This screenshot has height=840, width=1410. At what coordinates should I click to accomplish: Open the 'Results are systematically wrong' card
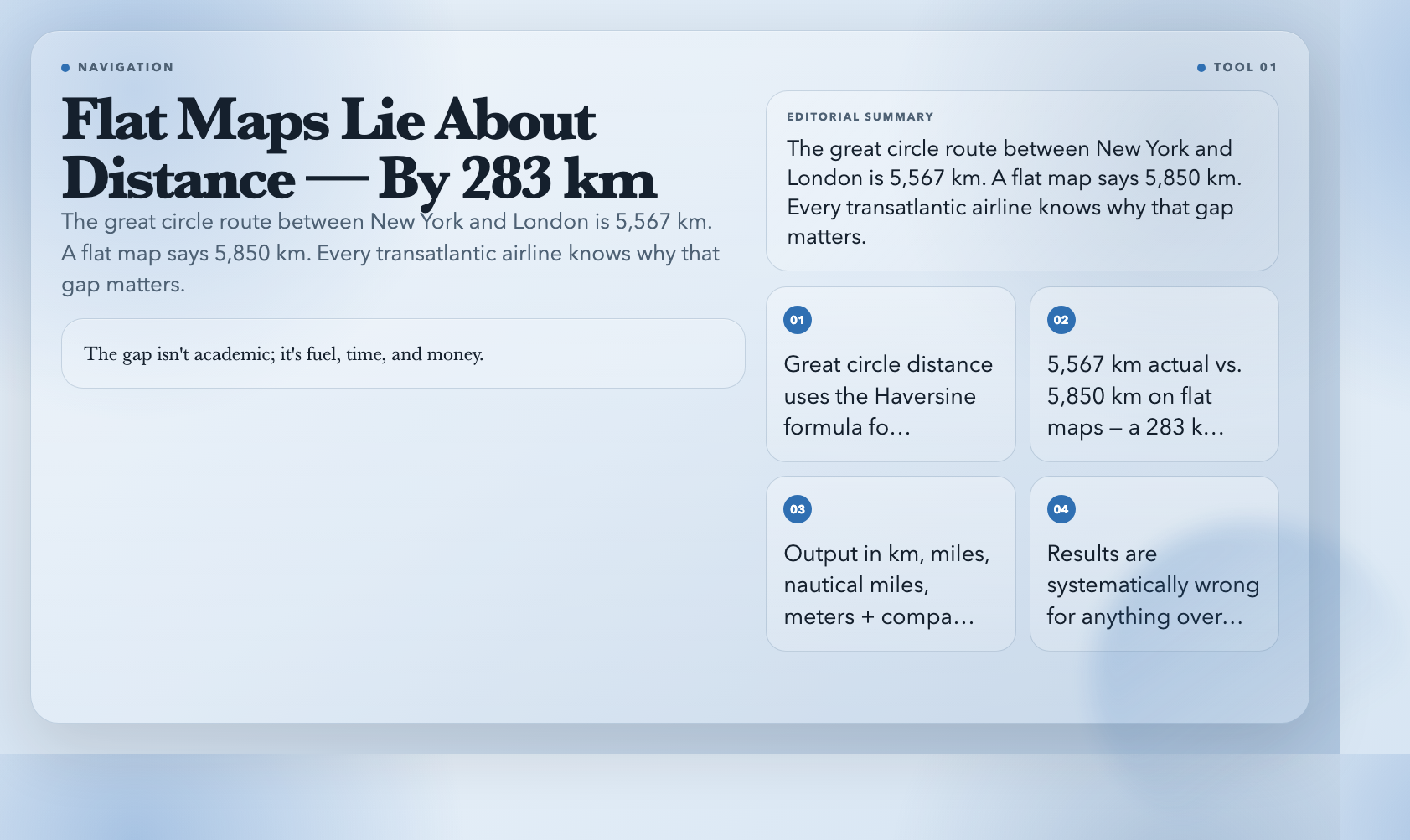coord(1154,564)
